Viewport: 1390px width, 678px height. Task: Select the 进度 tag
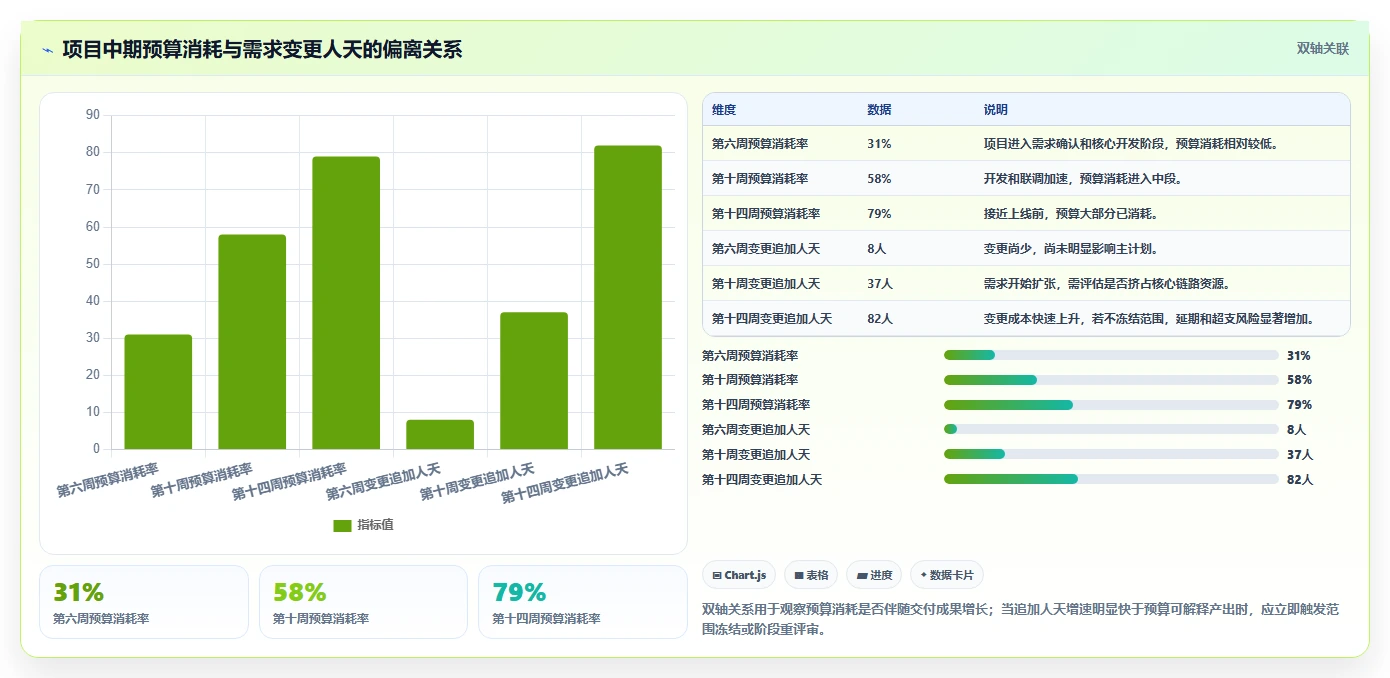[874, 575]
